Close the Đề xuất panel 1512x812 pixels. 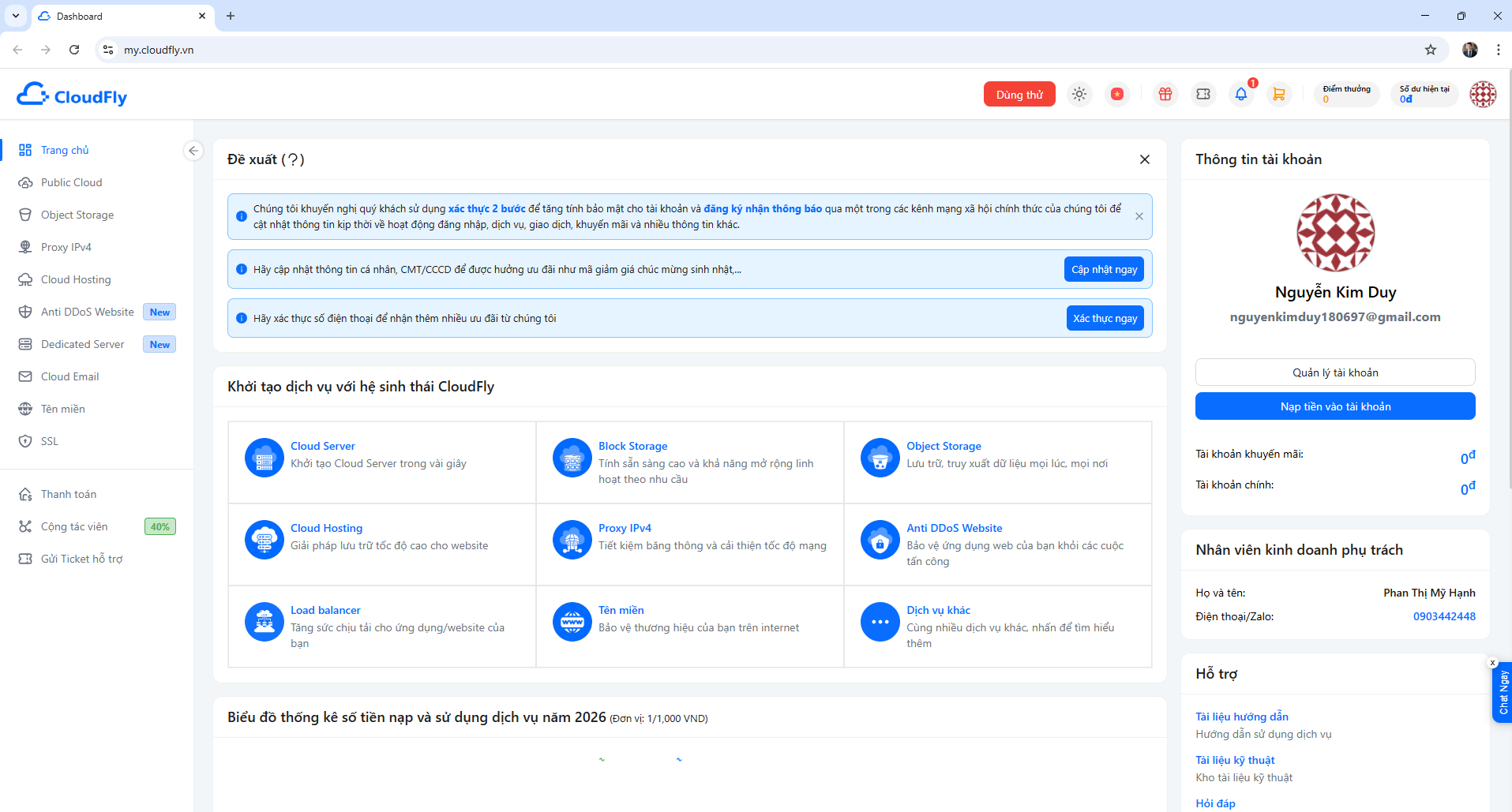[x=1145, y=159]
